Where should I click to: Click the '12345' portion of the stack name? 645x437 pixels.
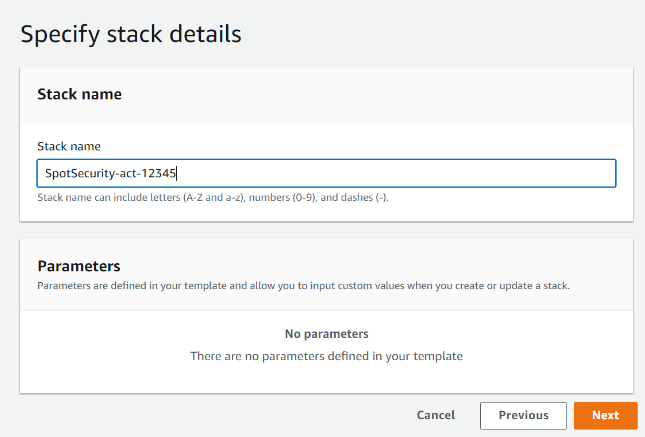coord(160,173)
